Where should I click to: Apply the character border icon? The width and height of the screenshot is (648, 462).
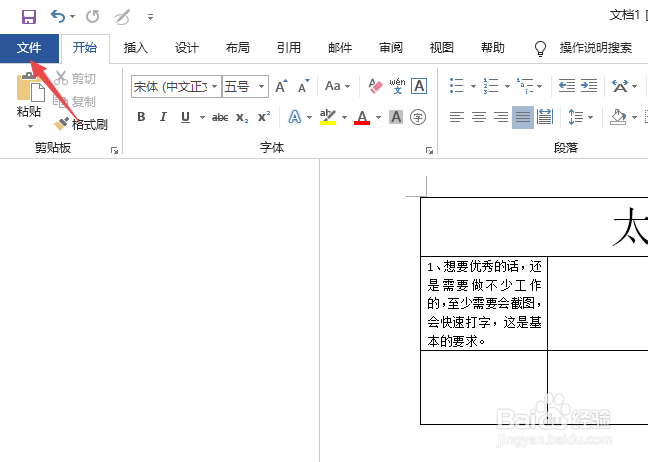(419, 86)
